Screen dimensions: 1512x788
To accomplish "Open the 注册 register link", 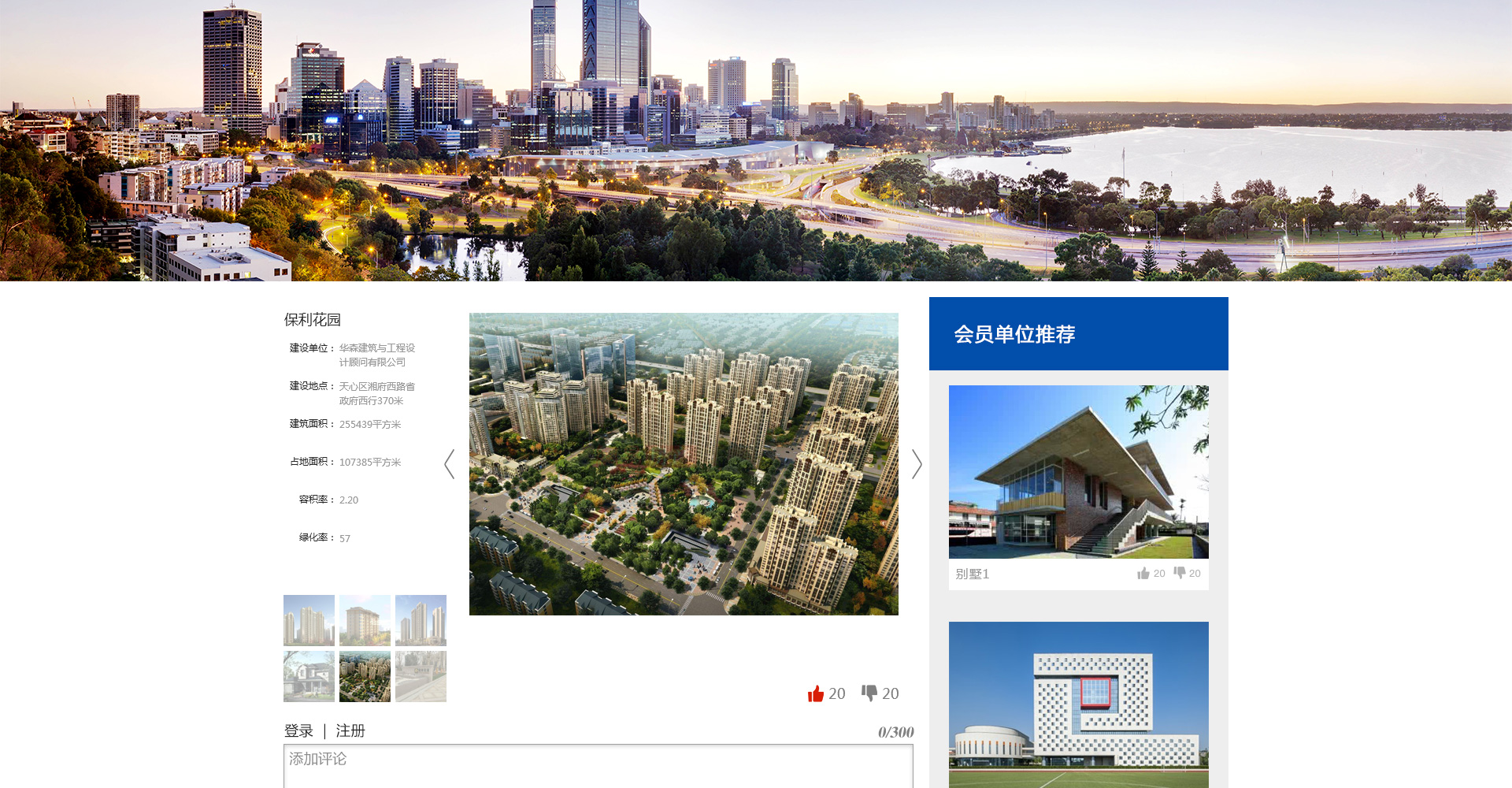I will tap(350, 730).
